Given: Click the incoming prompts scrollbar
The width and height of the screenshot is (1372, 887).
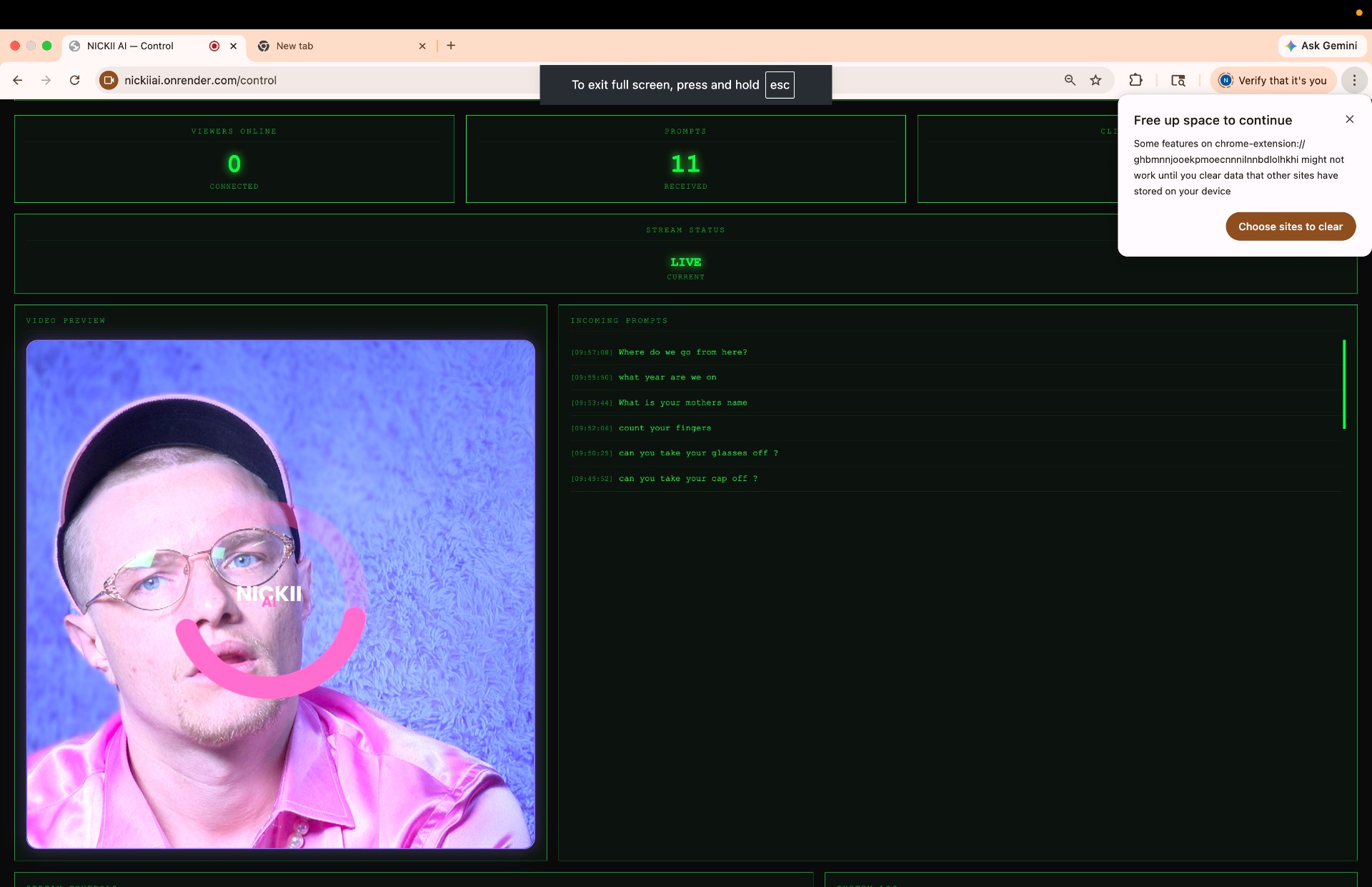Looking at the screenshot, I should 1344,384.
